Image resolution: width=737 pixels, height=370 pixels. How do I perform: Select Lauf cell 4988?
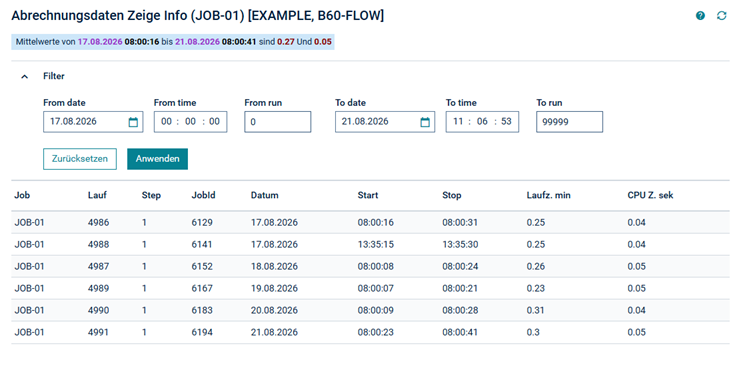98,244
